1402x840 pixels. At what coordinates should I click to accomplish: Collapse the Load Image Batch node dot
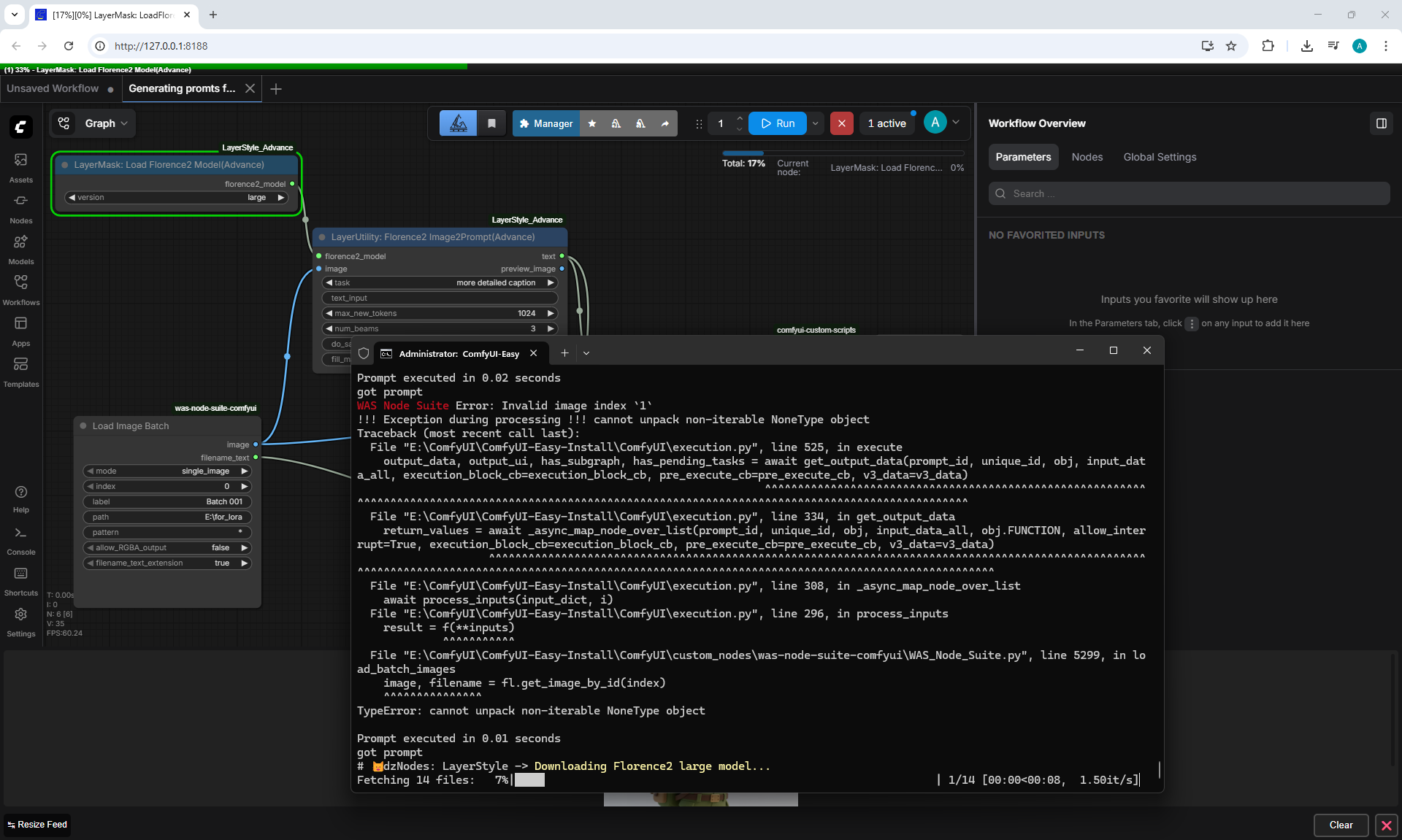tap(83, 425)
